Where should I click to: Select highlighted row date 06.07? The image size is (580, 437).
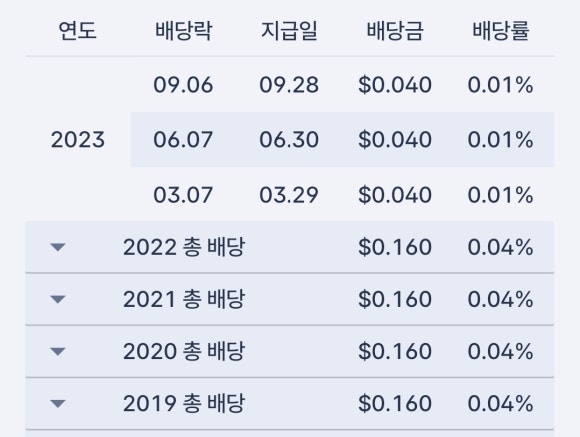click(x=183, y=140)
